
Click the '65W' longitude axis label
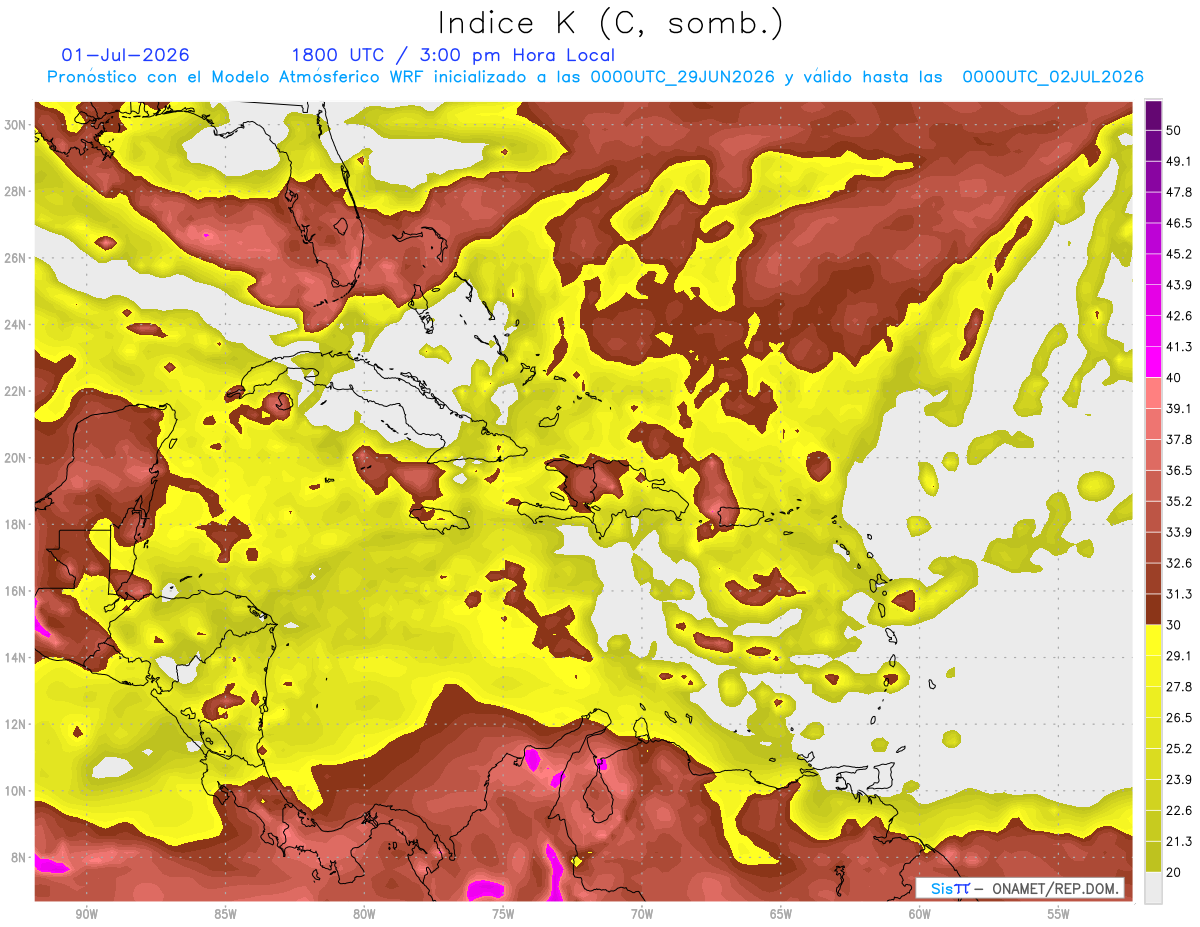coord(781,914)
